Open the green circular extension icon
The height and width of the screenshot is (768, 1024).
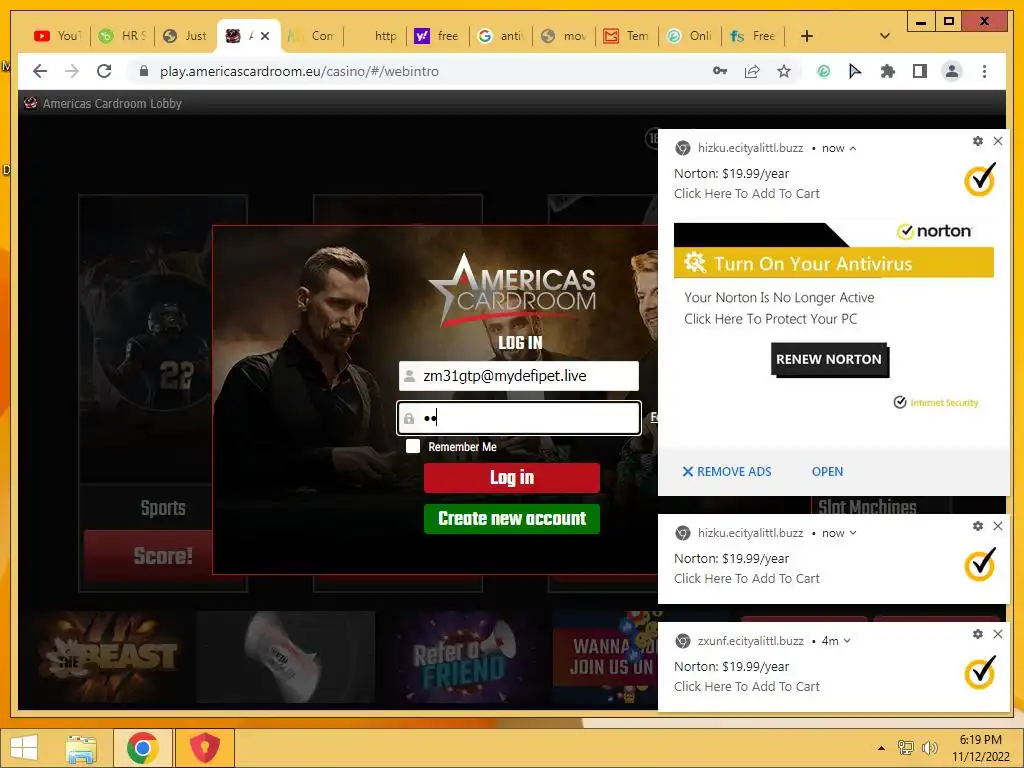coord(824,71)
